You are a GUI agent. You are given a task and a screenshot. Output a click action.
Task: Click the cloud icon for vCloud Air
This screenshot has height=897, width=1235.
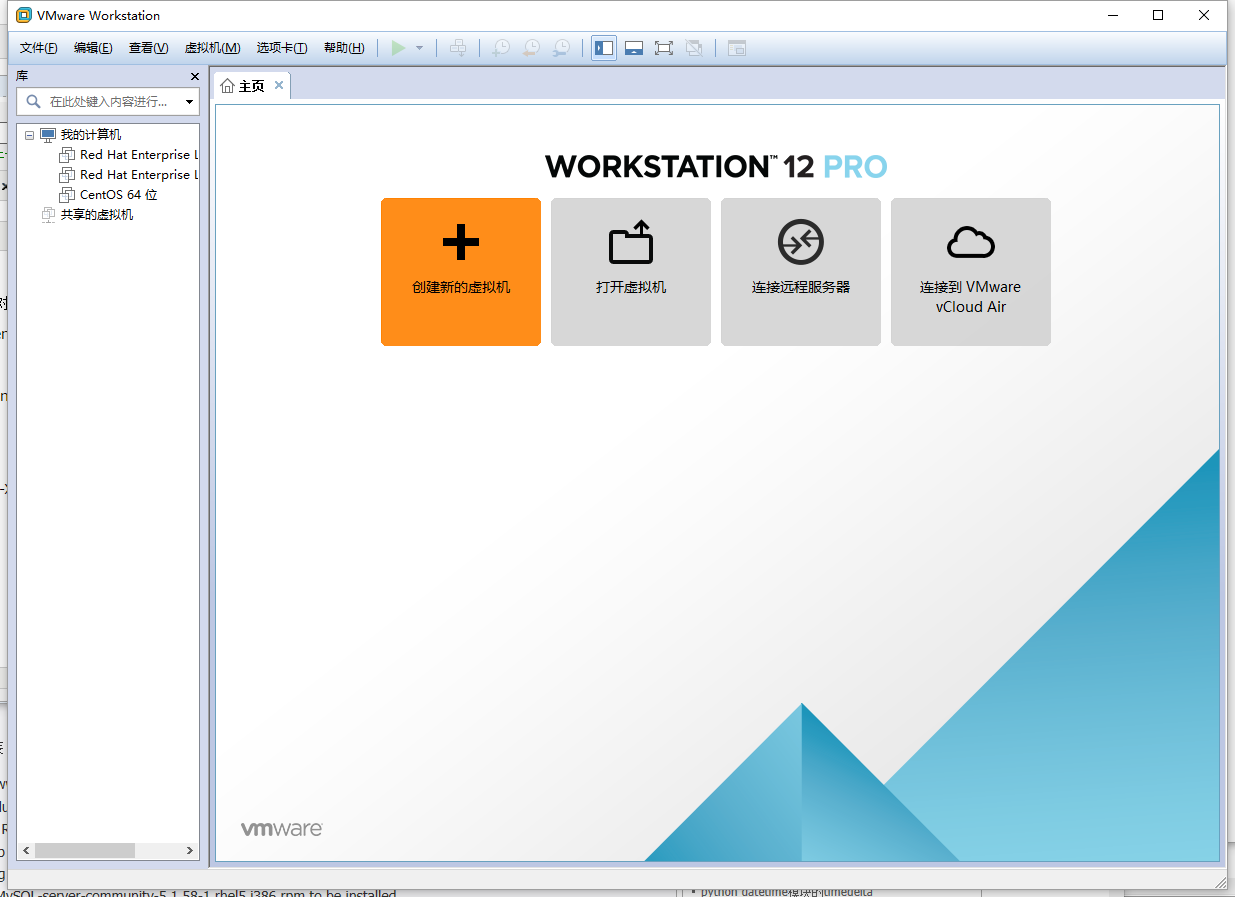tap(971, 242)
